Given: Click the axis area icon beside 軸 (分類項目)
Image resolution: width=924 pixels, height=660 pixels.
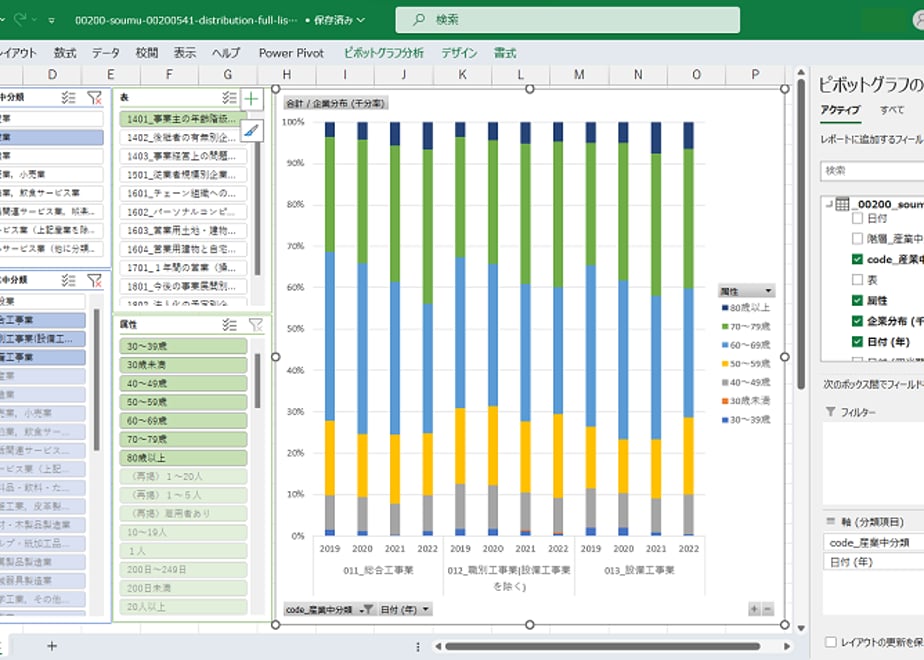Looking at the screenshot, I should (831, 522).
